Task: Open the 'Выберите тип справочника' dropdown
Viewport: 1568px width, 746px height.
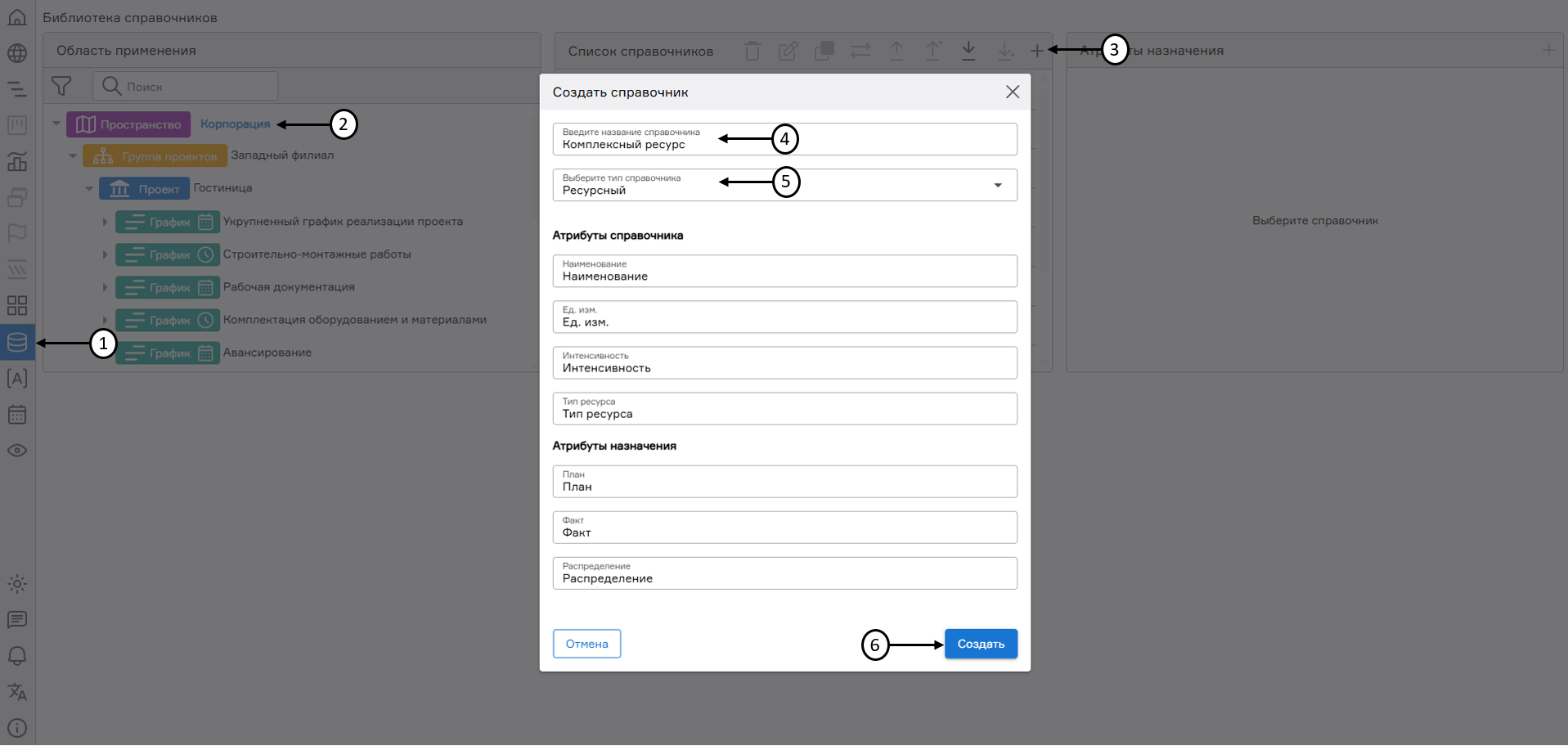Action: [997, 185]
